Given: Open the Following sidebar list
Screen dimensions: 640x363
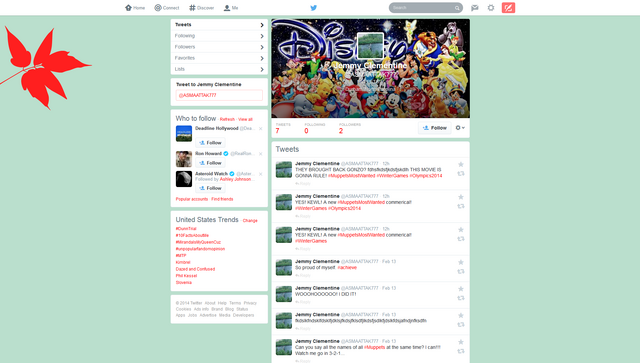Looking at the screenshot, I should click(219, 36).
